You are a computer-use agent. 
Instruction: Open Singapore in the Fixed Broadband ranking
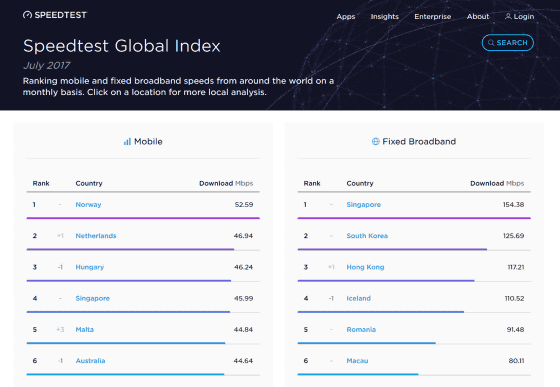(x=364, y=205)
